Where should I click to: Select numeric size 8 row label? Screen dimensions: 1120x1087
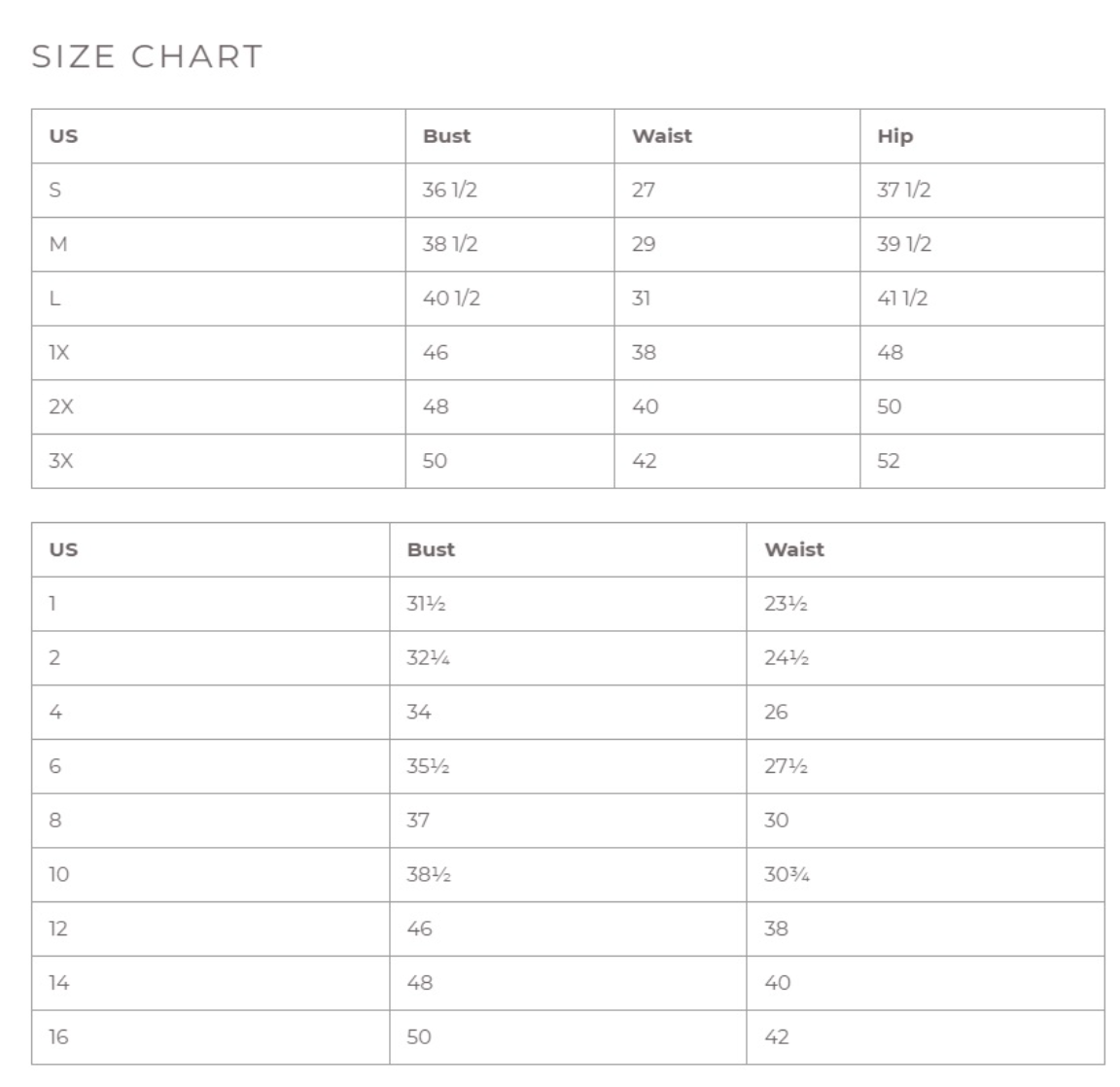point(54,821)
